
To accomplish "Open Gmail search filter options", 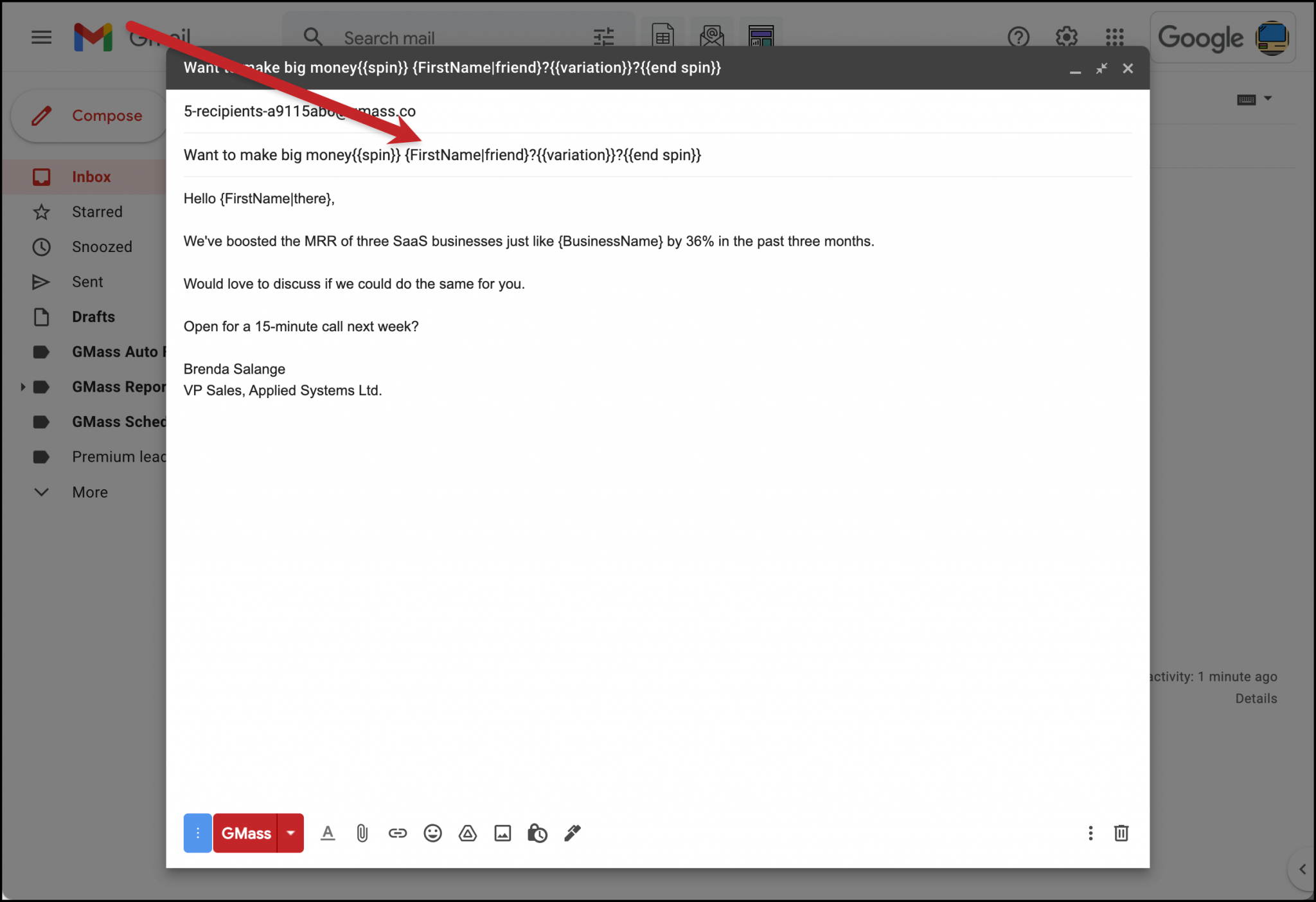I will [604, 37].
